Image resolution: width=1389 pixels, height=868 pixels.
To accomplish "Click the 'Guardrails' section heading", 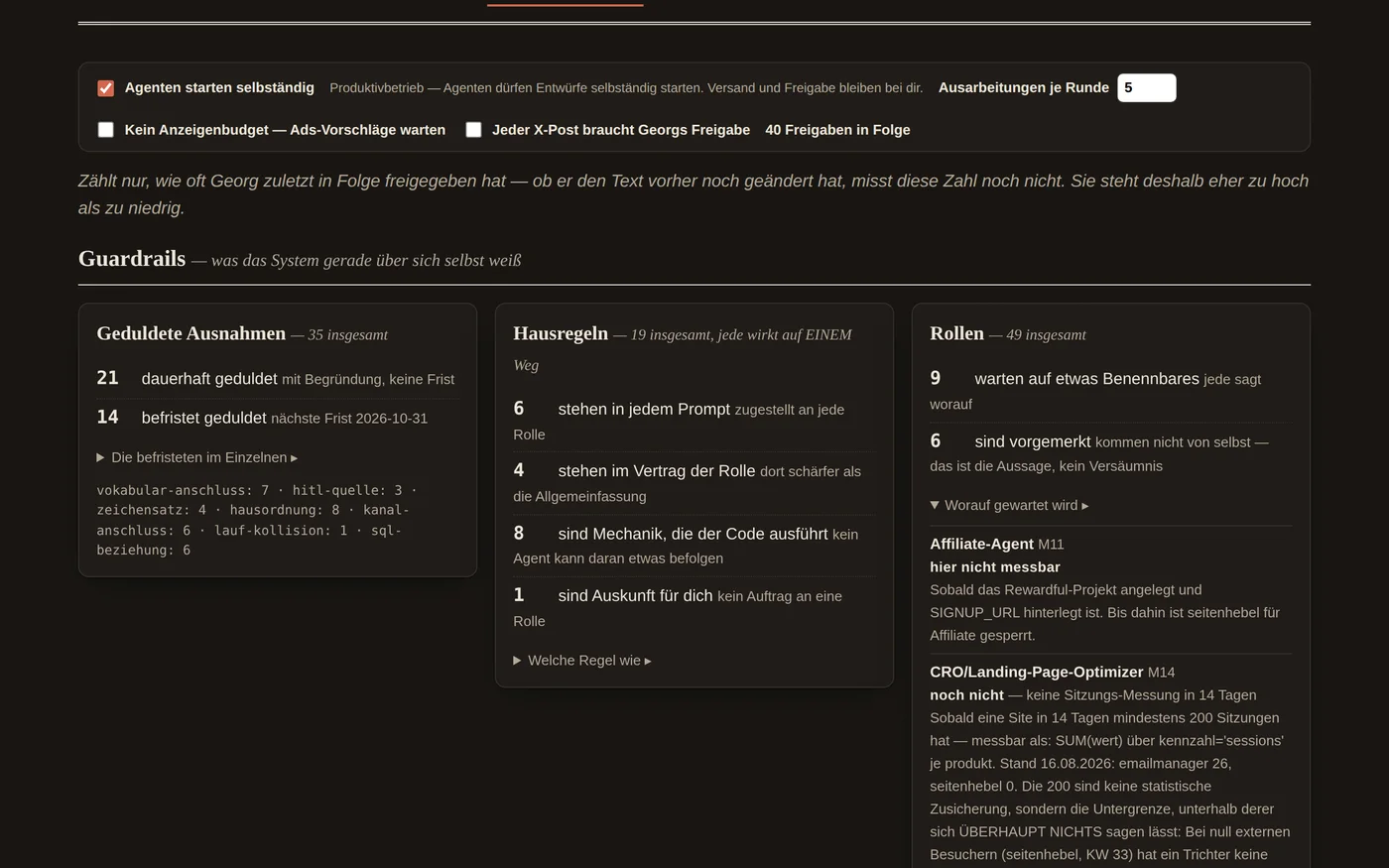I will [x=132, y=259].
